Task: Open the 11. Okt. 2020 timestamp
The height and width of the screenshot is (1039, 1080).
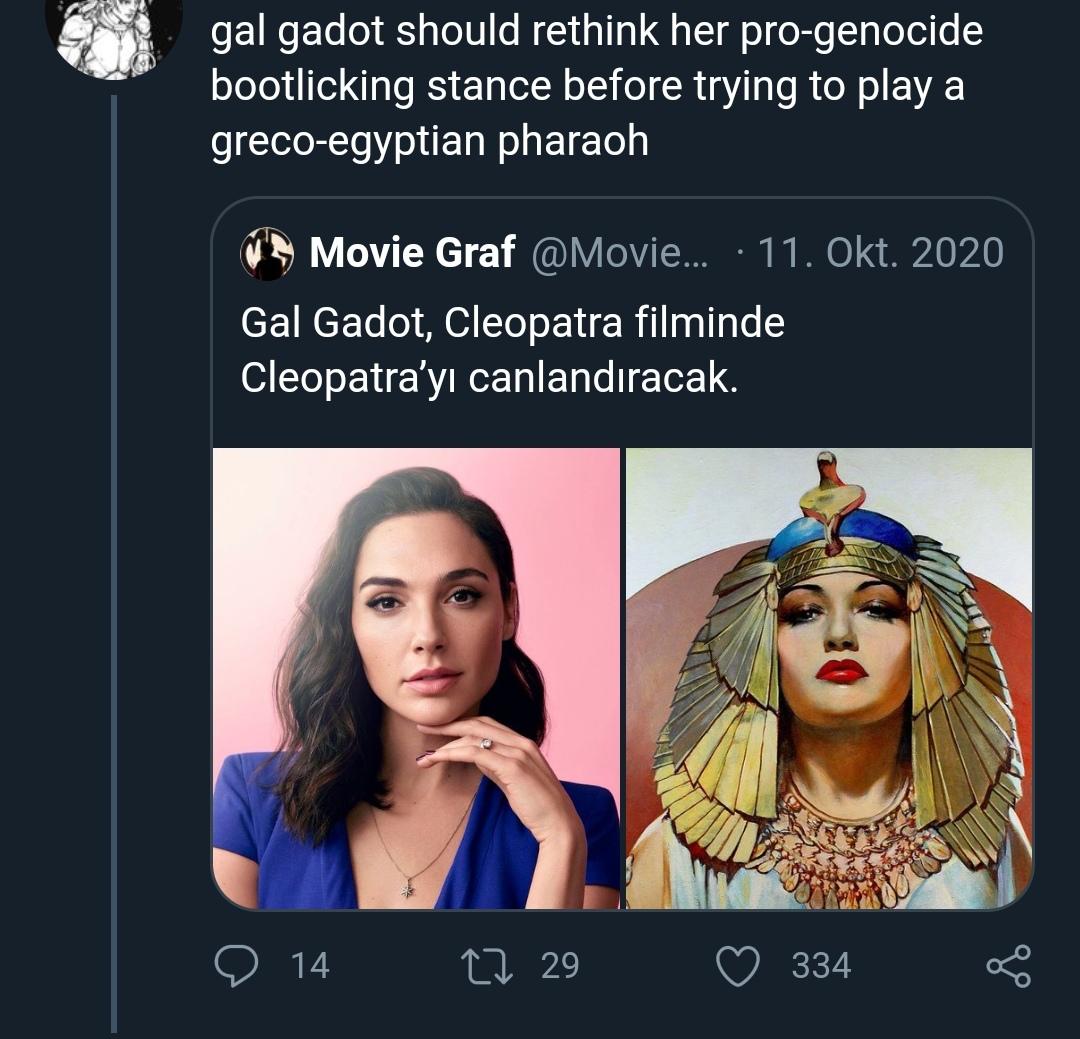Action: point(878,253)
